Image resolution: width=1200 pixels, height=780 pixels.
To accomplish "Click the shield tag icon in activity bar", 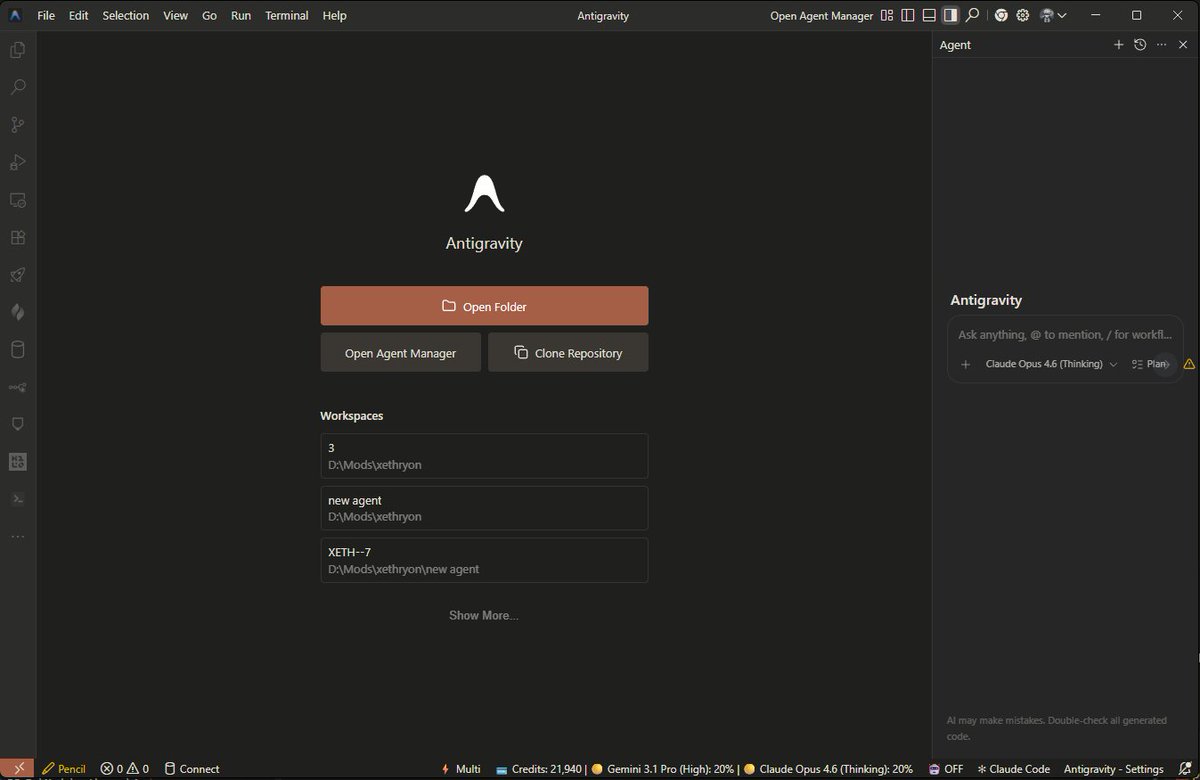I will pyautogui.click(x=17, y=424).
